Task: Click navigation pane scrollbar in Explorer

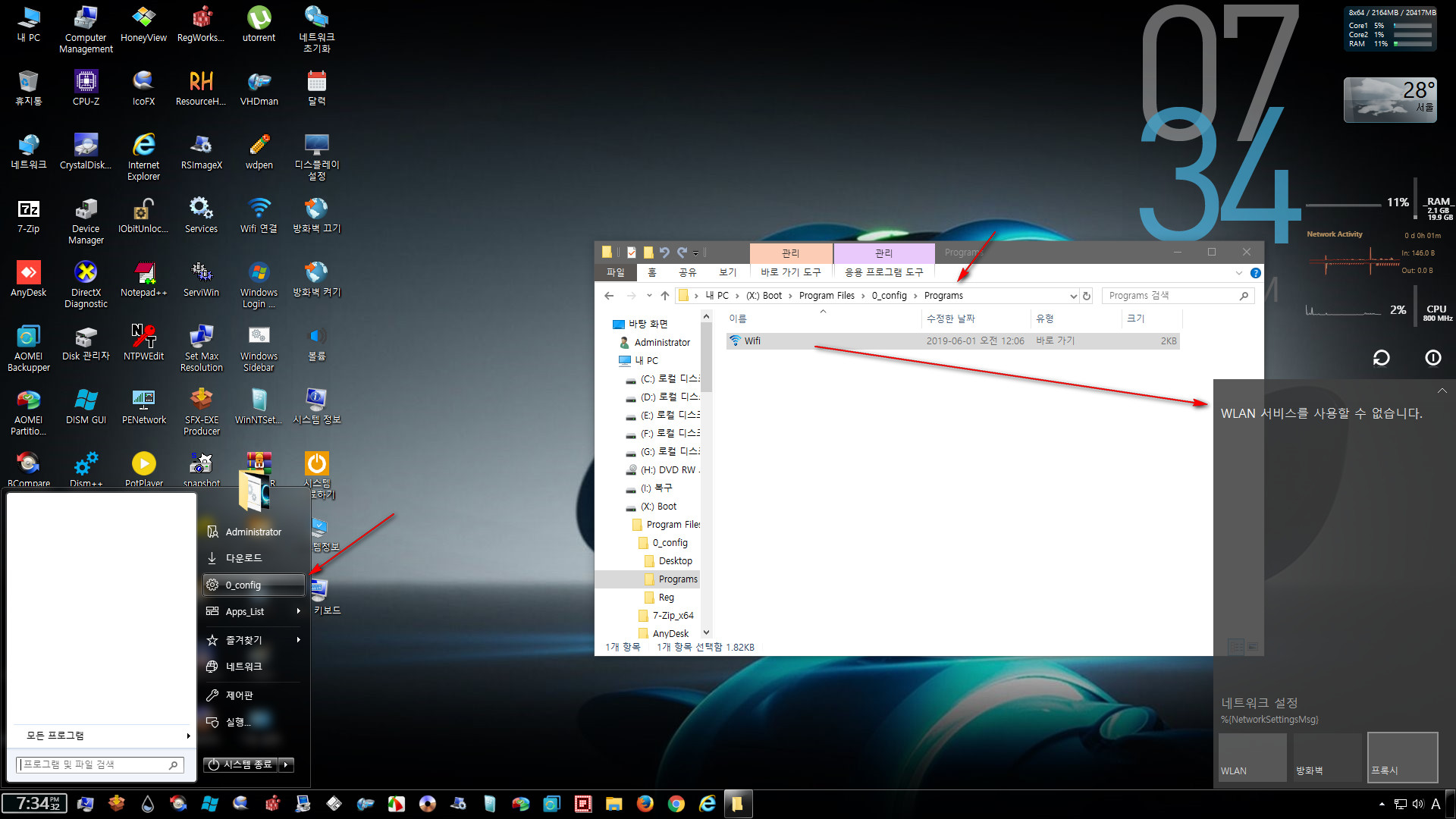Action: tap(706, 356)
